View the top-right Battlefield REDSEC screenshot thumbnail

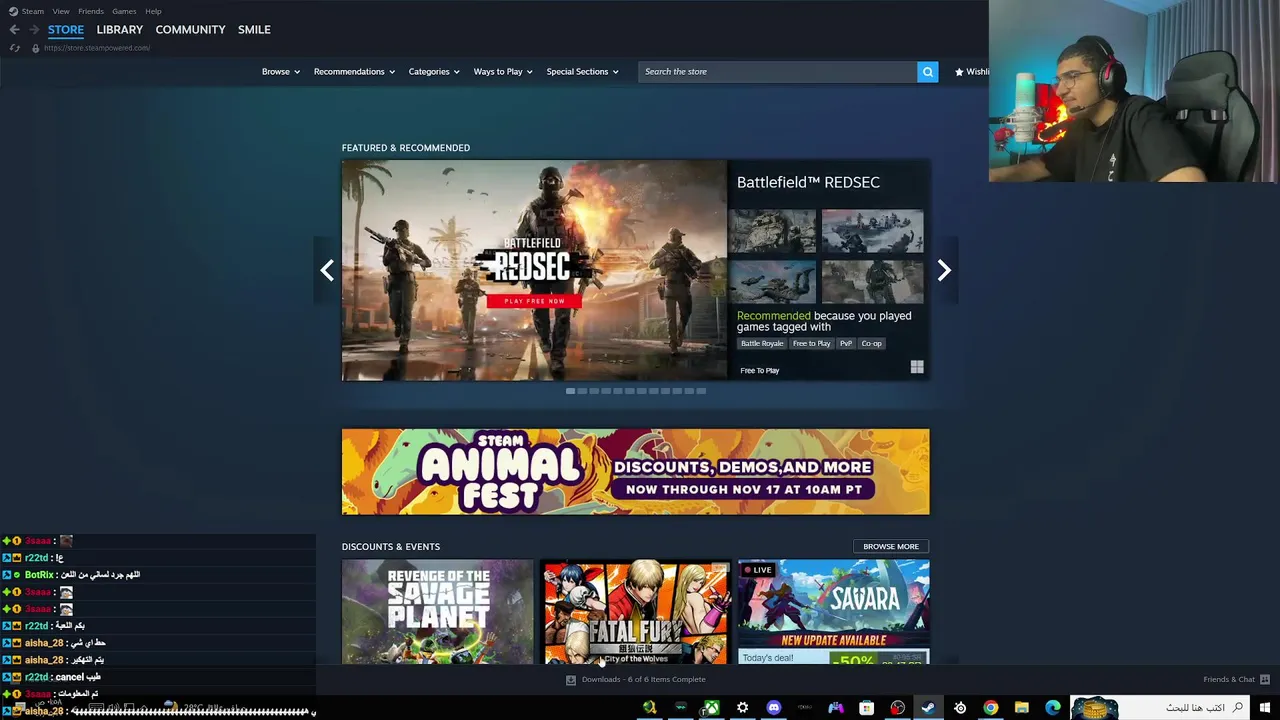[x=872, y=232]
